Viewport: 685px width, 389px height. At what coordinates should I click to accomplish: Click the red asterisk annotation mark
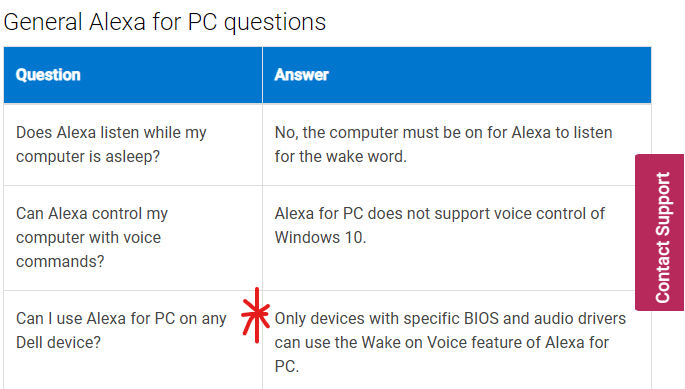pyautogui.click(x=256, y=315)
